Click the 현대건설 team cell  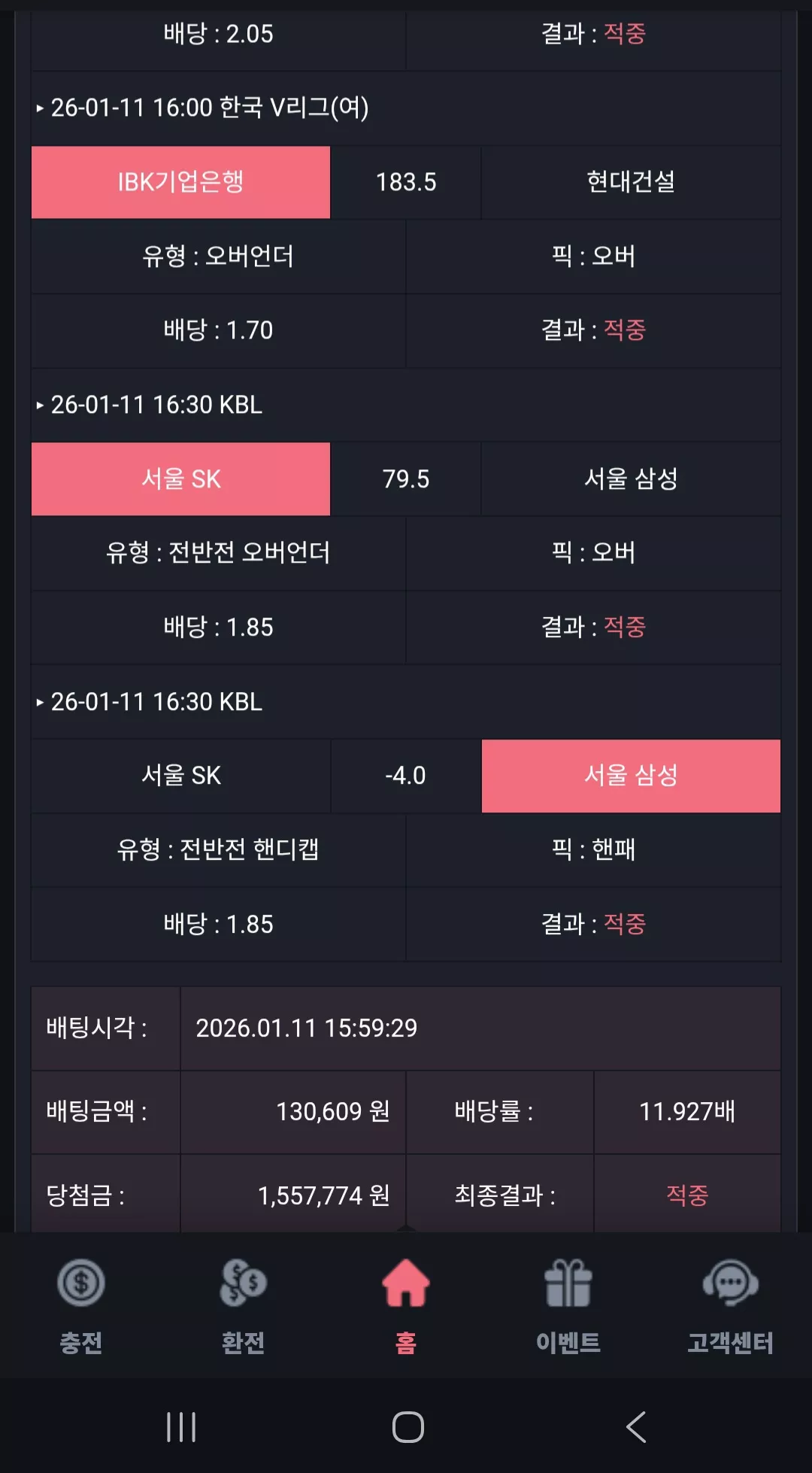[631, 182]
